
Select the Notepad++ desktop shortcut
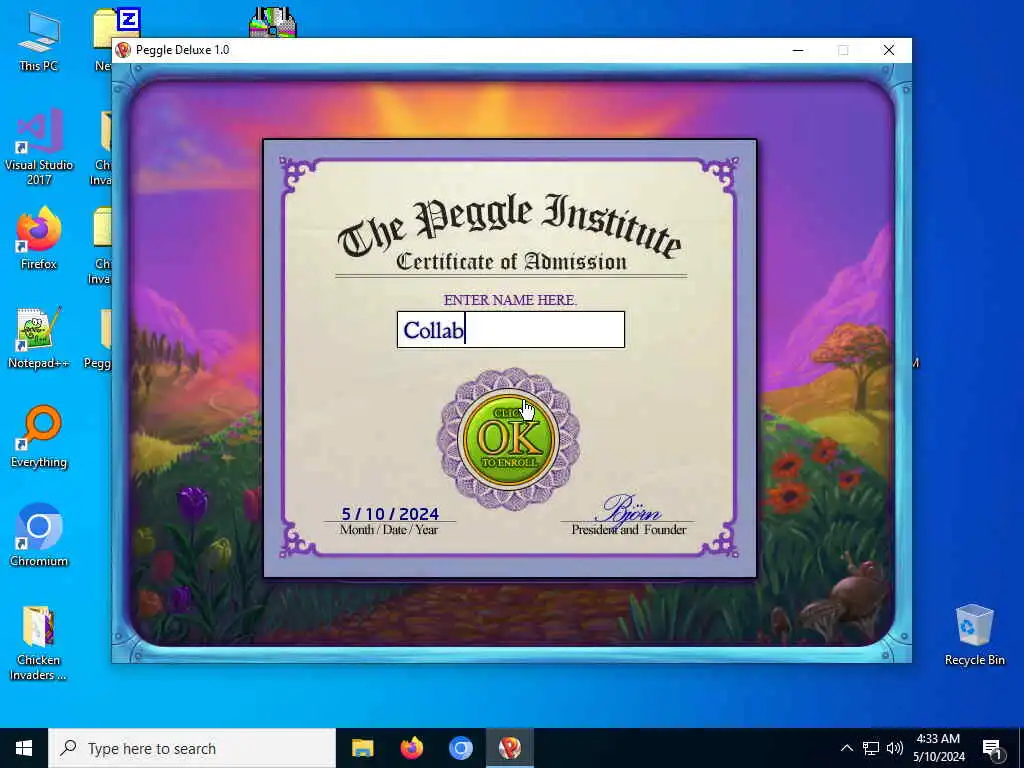(39, 338)
